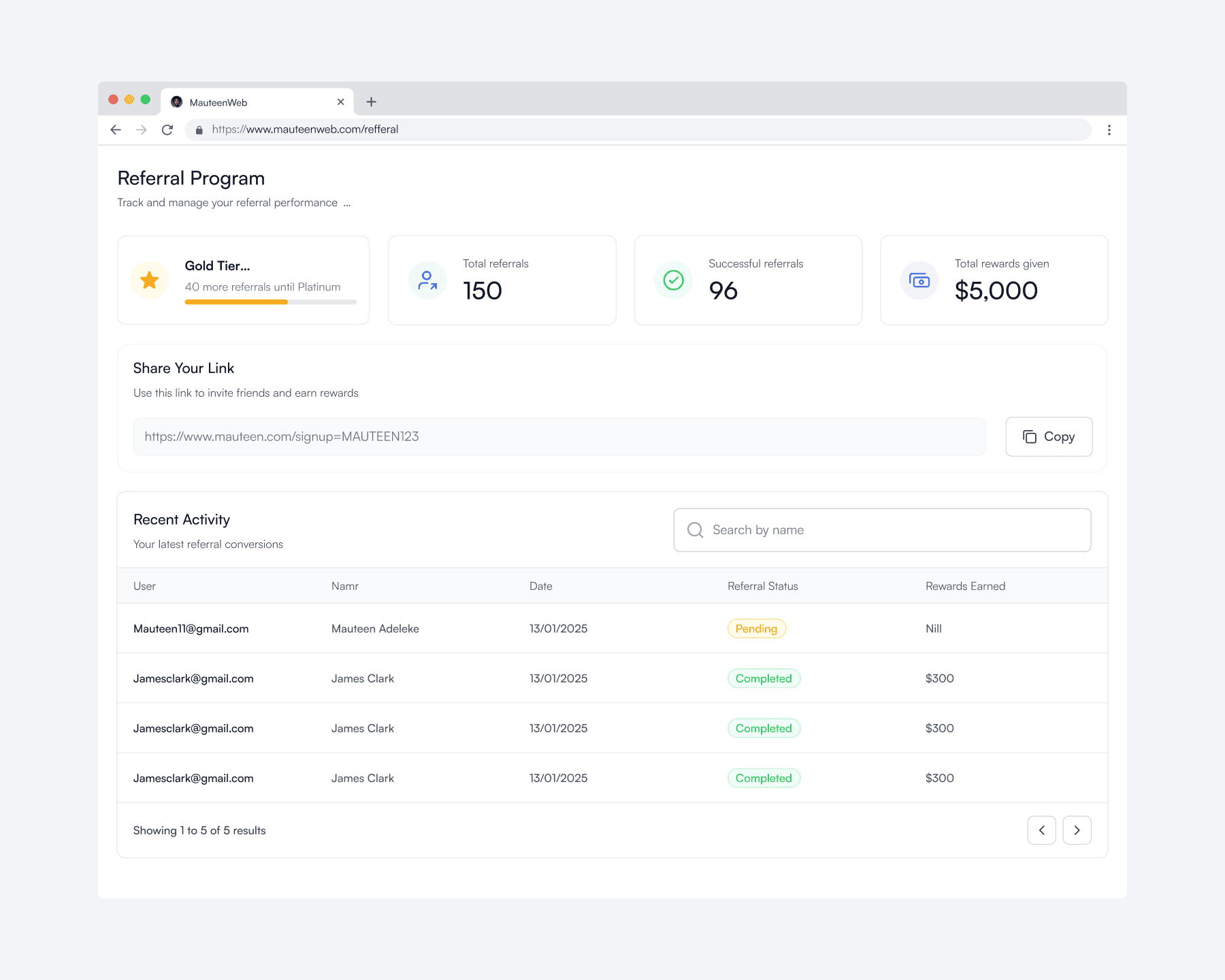Click the gold star tier icon

(150, 280)
